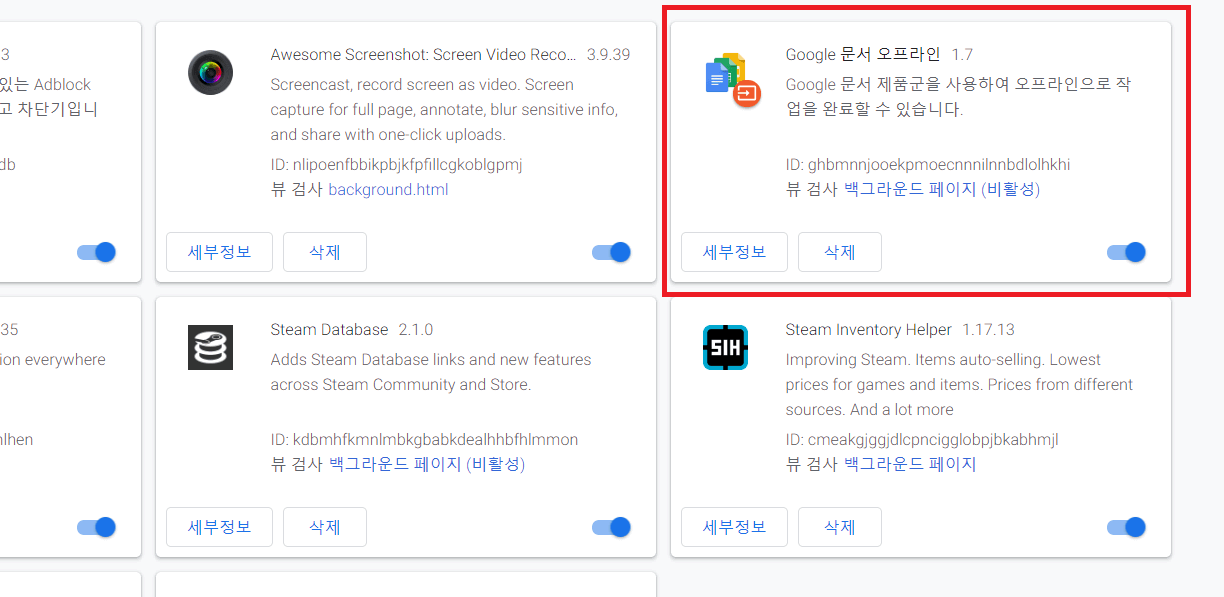Click the Steam Database extension icon
The image size is (1224, 597).
210,347
